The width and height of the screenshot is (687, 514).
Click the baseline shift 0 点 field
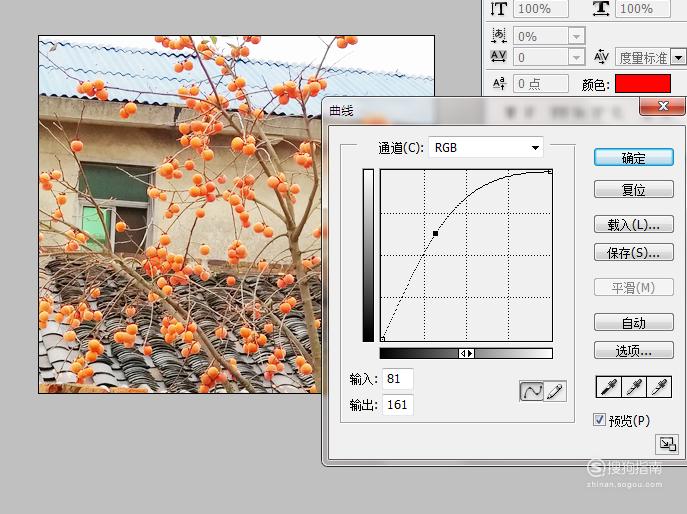click(x=541, y=83)
